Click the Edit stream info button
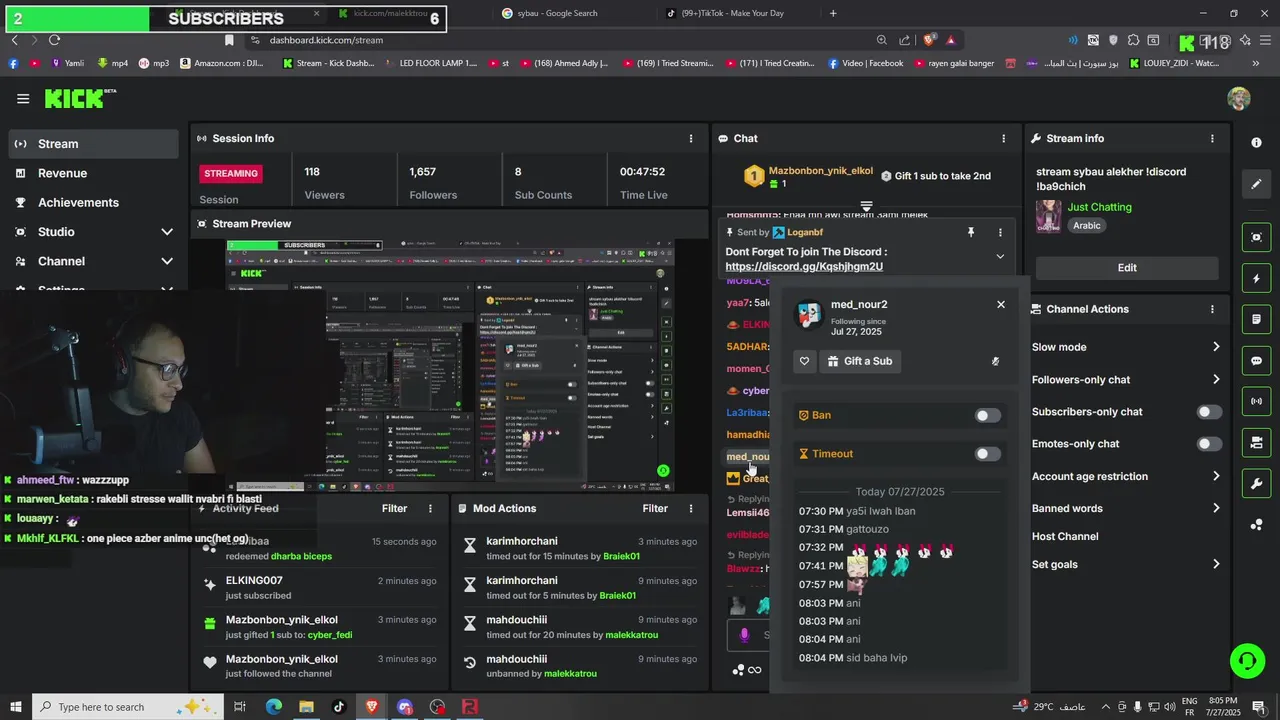This screenshot has height=720, width=1280. pyautogui.click(x=1127, y=267)
